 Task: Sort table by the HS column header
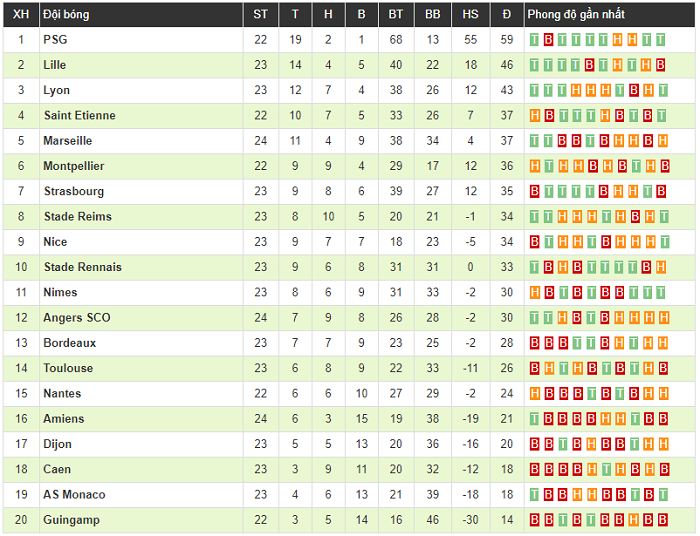pyautogui.click(x=471, y=15)
